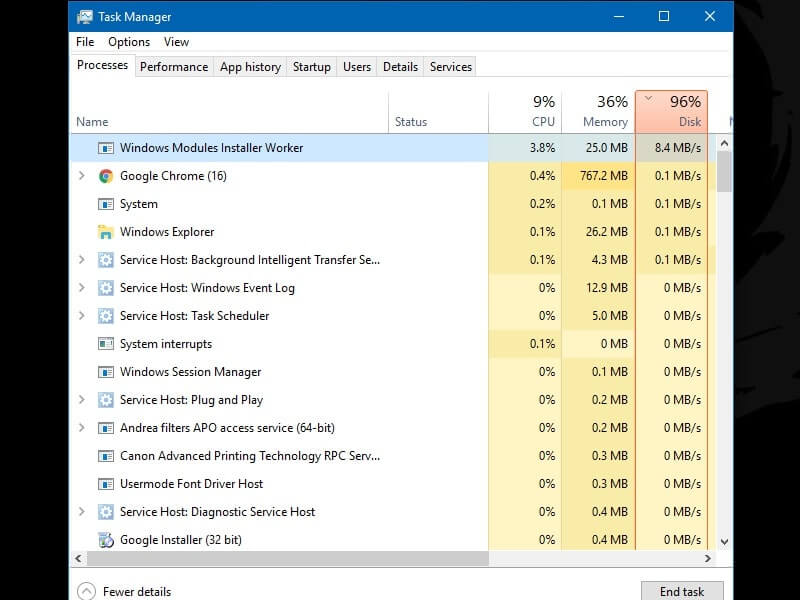Open the View menu

point(176,42)
